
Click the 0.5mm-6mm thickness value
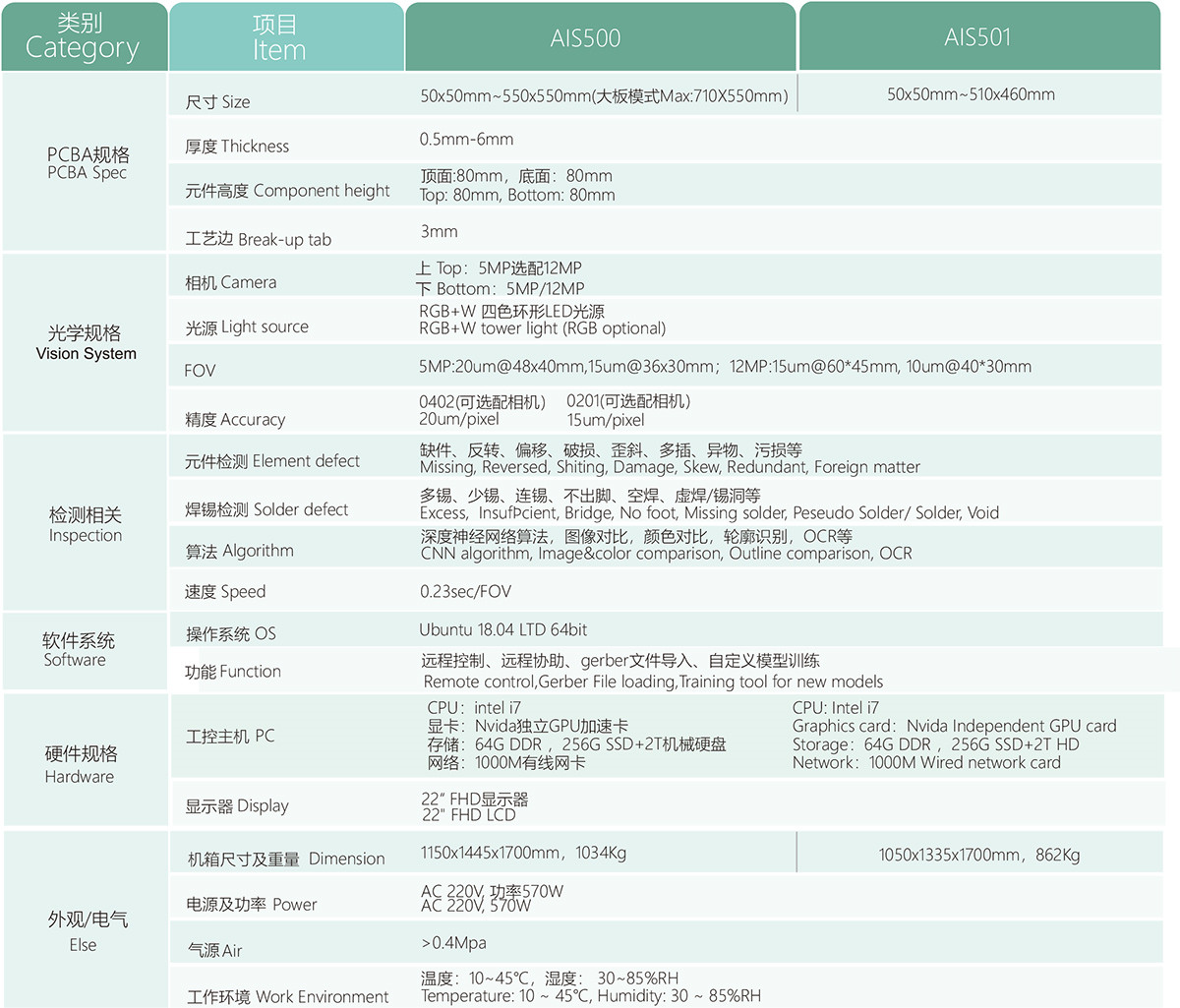tap(466, 140)
